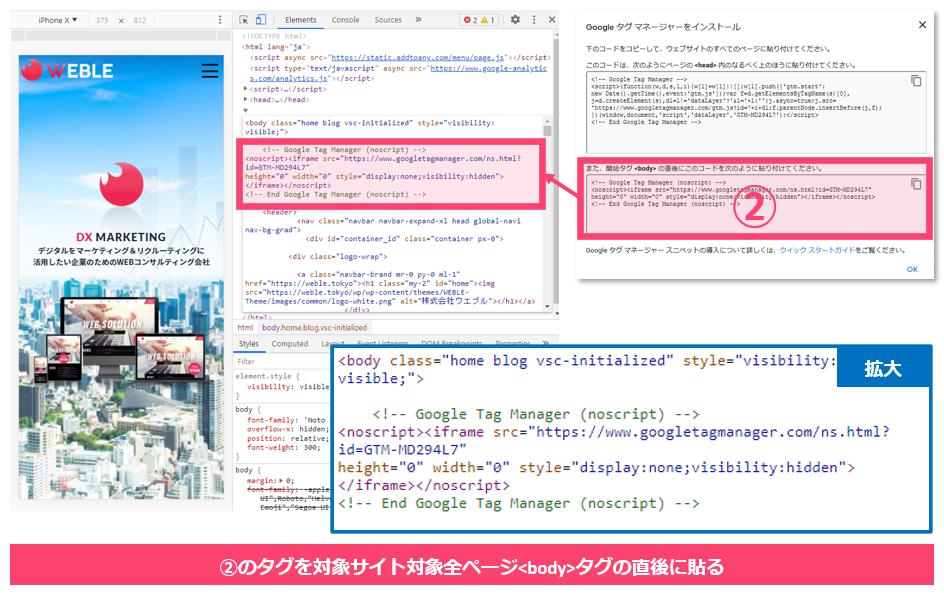Click the position: relative declaration
The width and height of the screenshot is (944, 595).
pos(288,438)
